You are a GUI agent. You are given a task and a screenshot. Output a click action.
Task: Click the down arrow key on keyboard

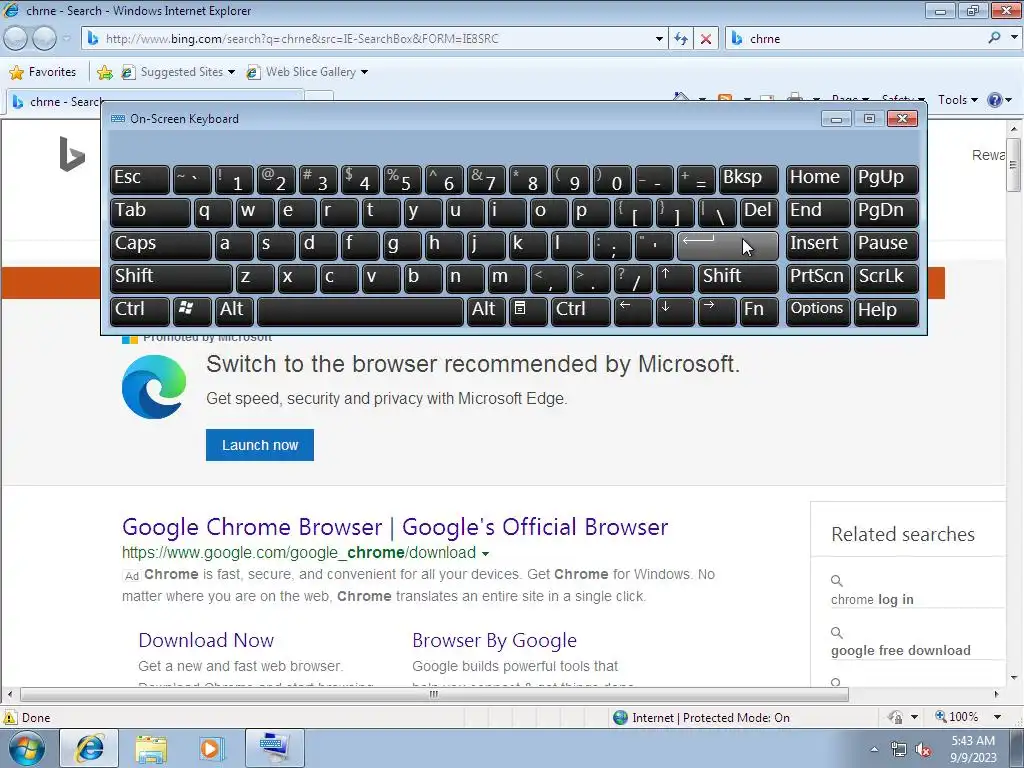pos(675,310)
